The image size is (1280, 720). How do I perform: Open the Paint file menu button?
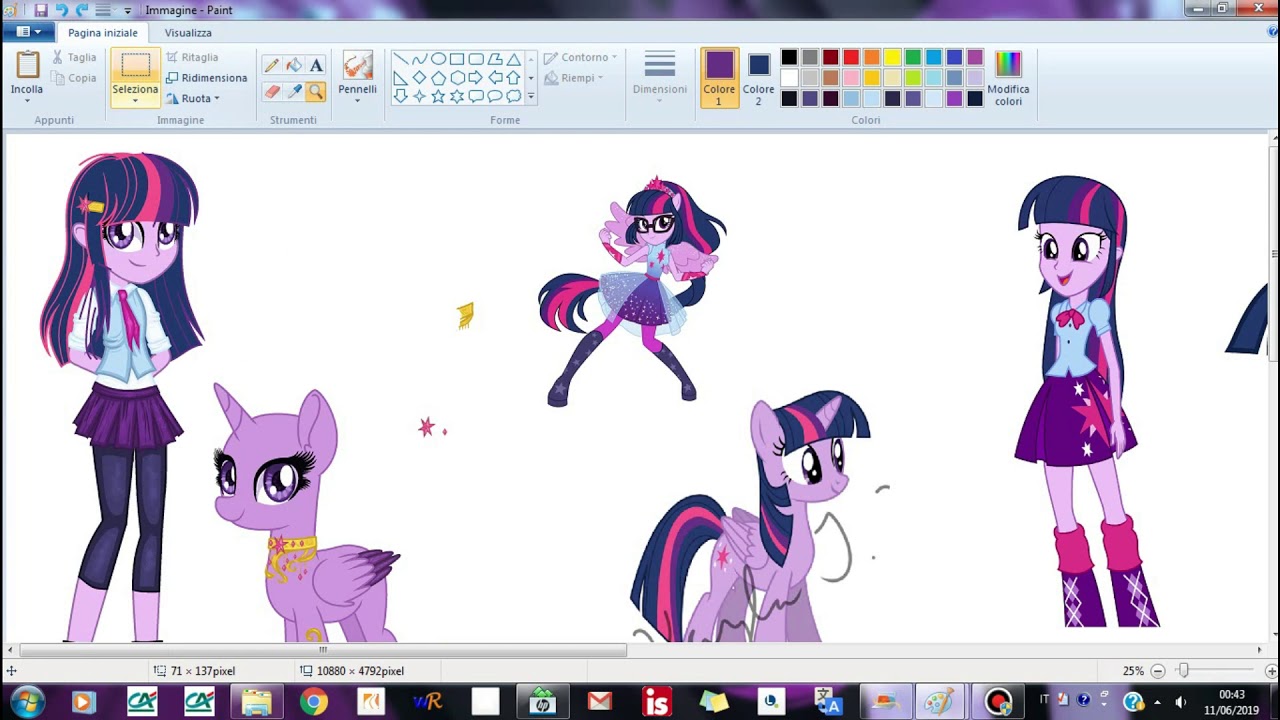[28, 32]
